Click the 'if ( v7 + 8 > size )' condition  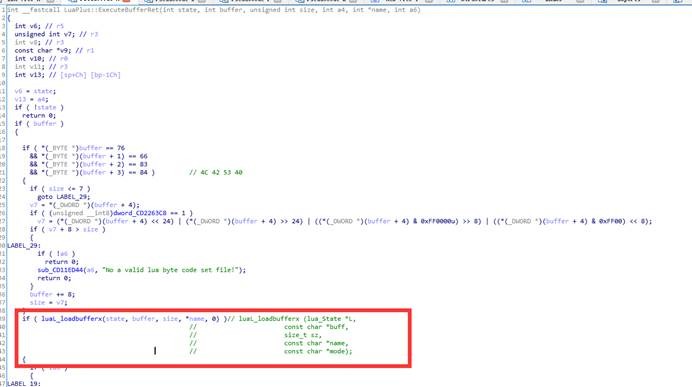click(68, 229)
